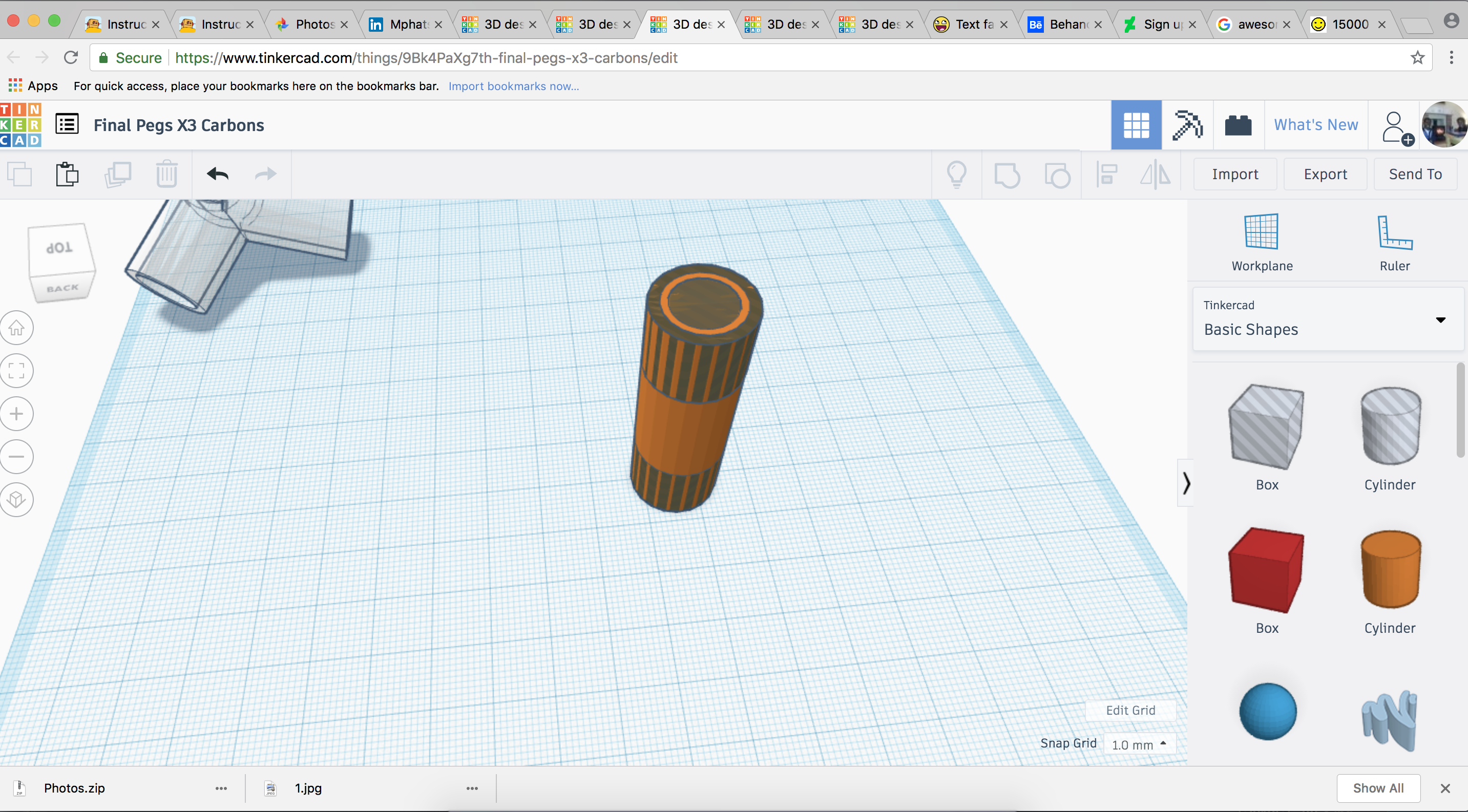This screenshot has width=1468, height=812.
Task: Click the Show All lightbulb icon
Action: pyautogui.click(x=957, y=174)
